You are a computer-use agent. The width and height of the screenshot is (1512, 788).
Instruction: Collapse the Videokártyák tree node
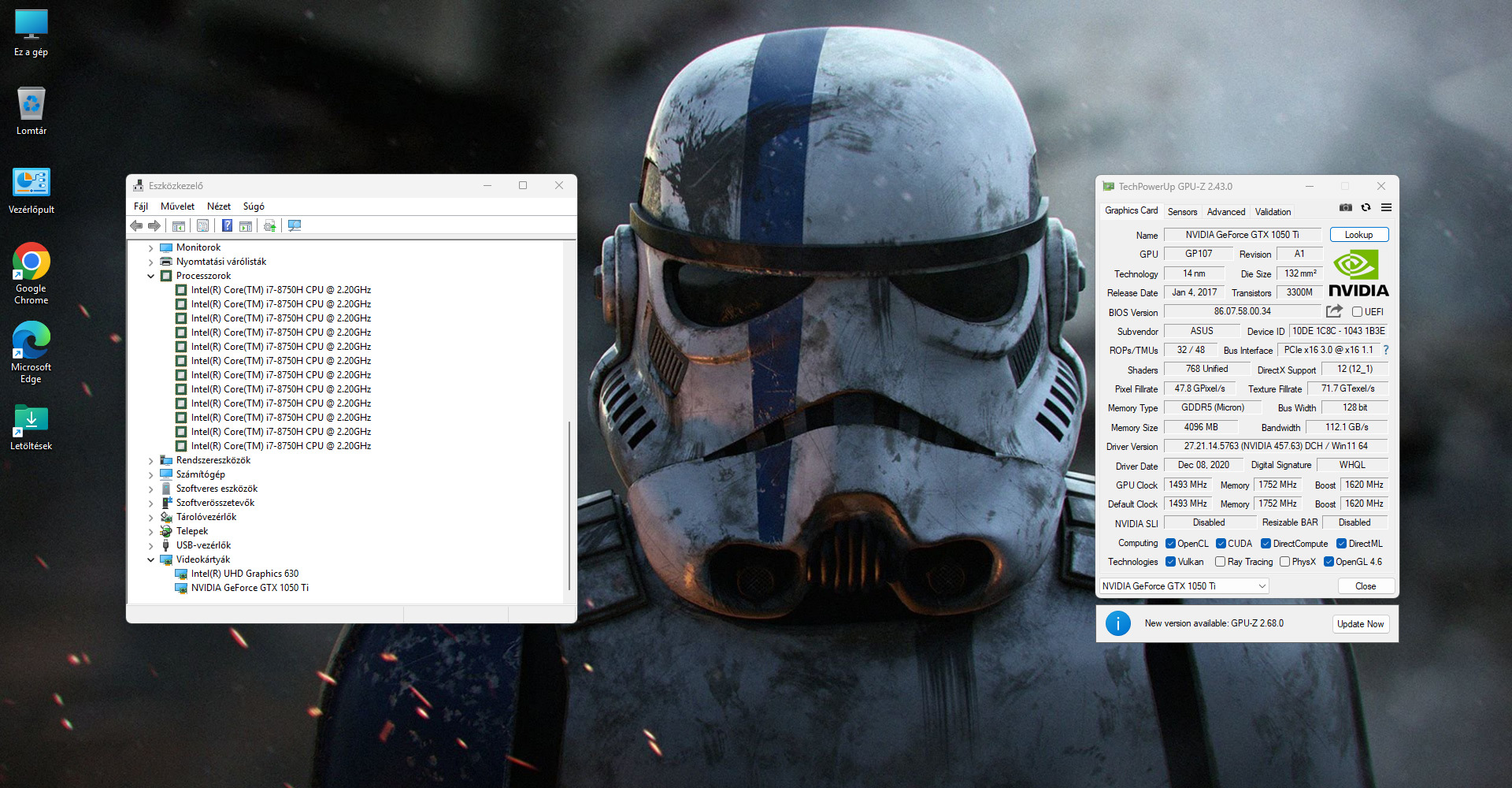click(x=150, y=559)
